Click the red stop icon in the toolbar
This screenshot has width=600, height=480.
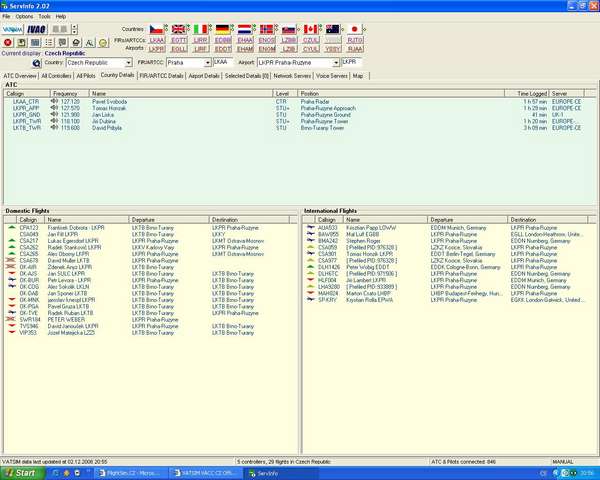(x=8, y=42)
